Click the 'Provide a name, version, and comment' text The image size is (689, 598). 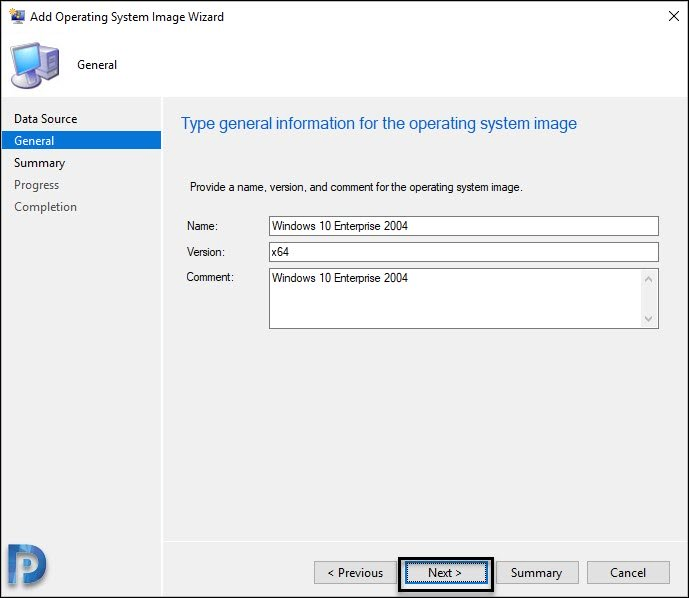coord(356,187)
